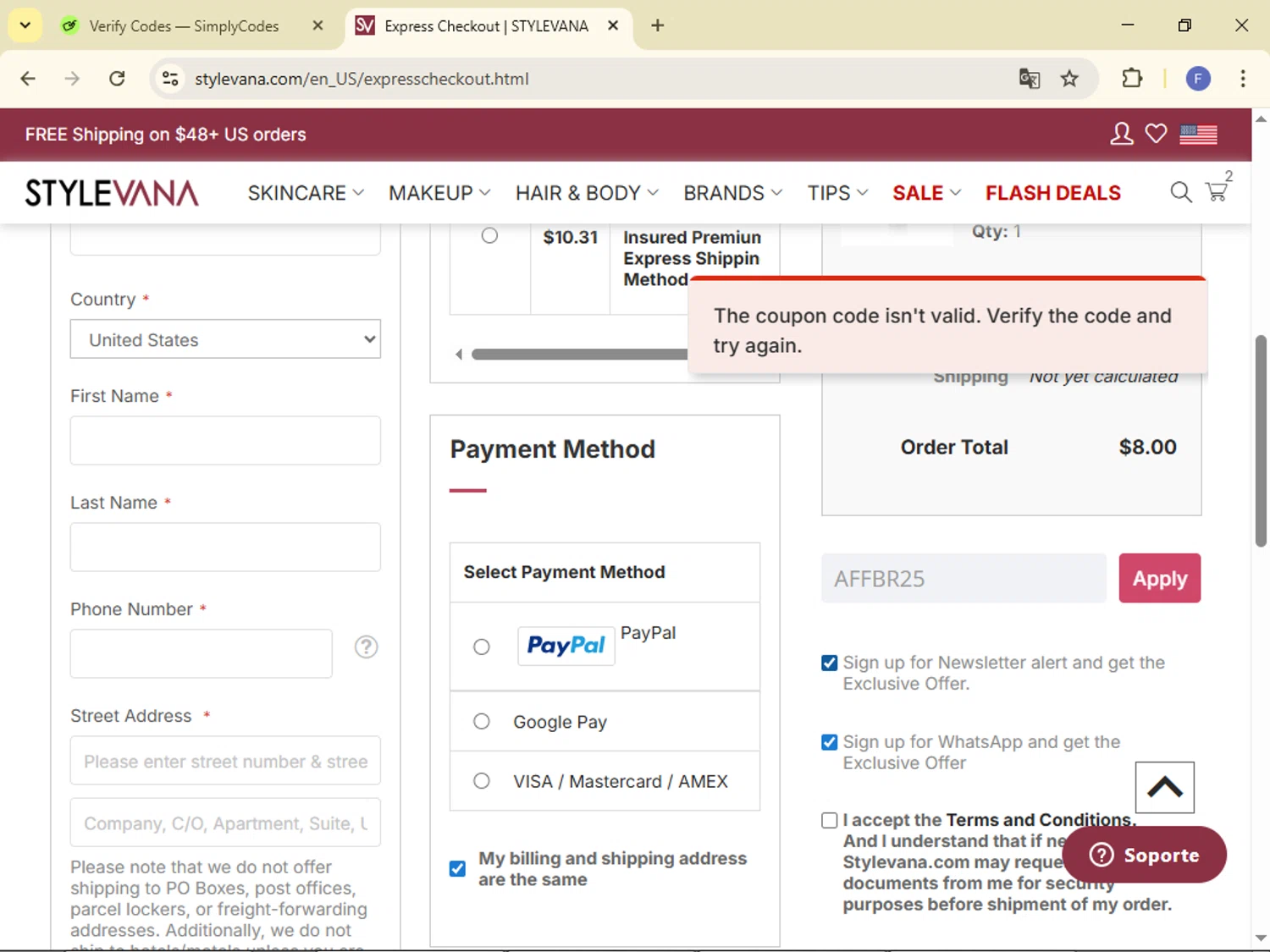1270x952 pixels.
Task: Click the street address input field
Action: (225, 761)
